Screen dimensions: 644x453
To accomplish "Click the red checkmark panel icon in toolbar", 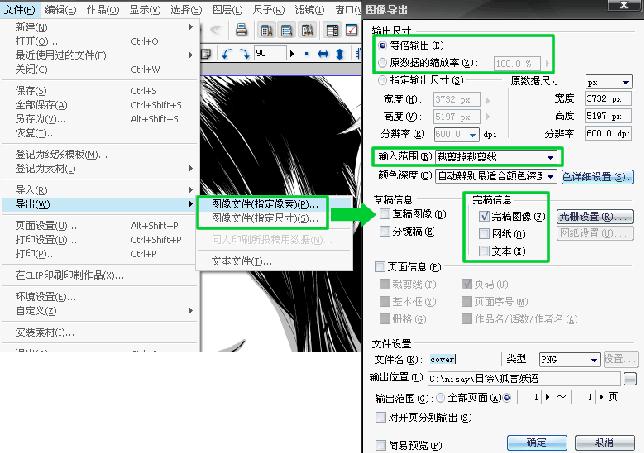I will [x=352, y=30].
